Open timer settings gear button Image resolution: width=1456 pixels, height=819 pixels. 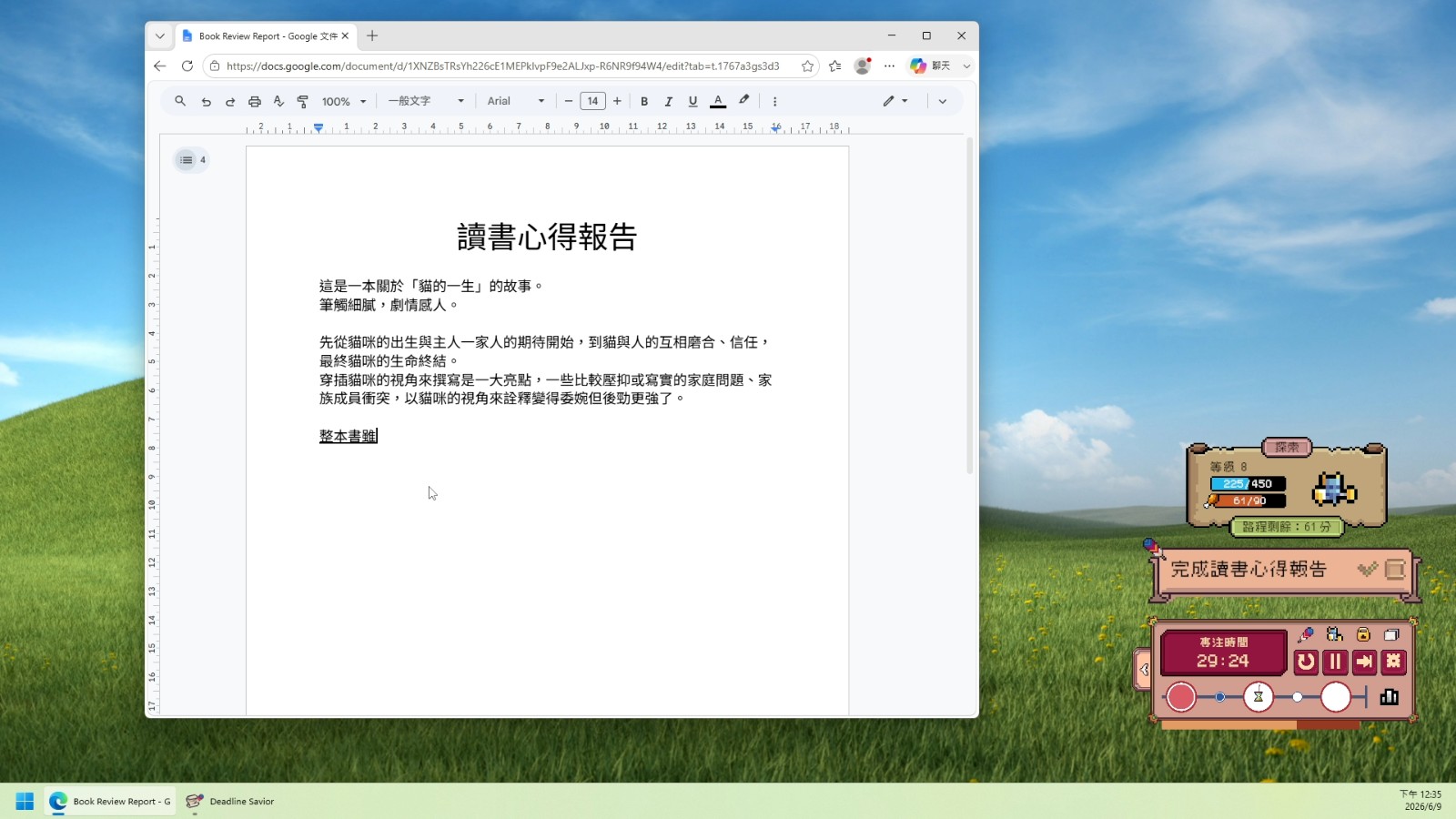point(1393,662)
